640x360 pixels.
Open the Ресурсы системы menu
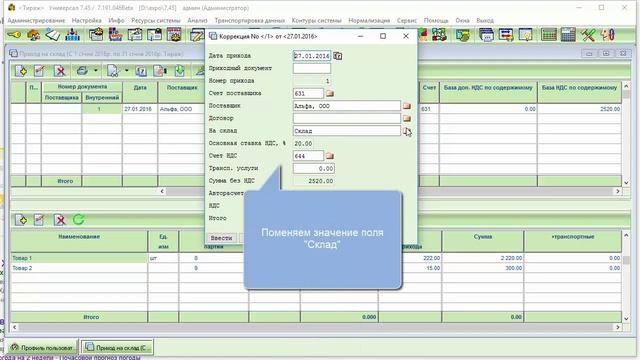click(x=156, y=20)
